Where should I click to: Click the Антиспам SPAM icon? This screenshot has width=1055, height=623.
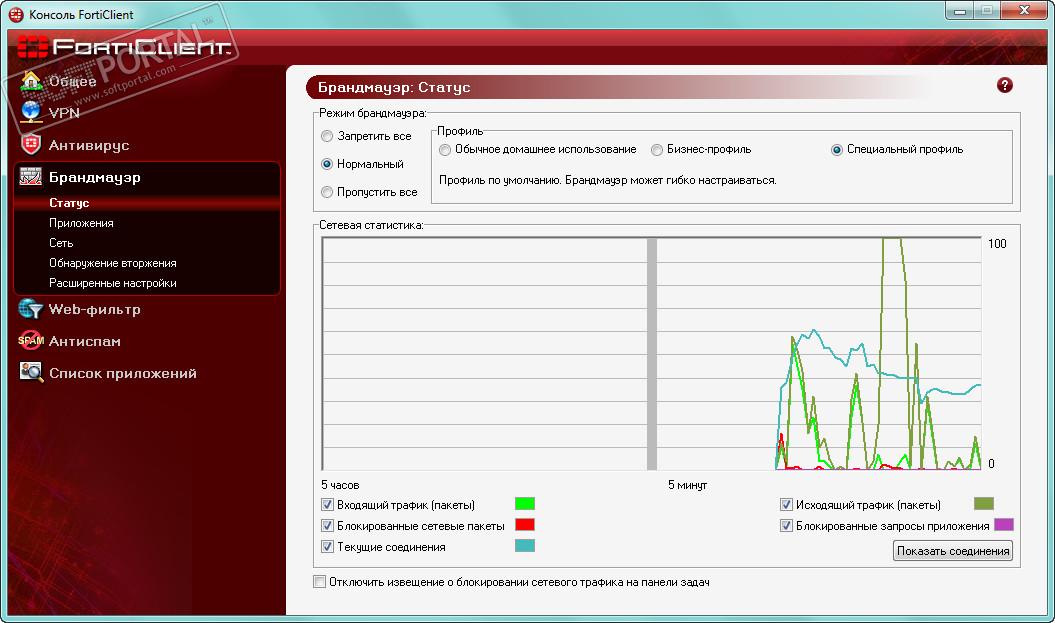tap(31, 340)
